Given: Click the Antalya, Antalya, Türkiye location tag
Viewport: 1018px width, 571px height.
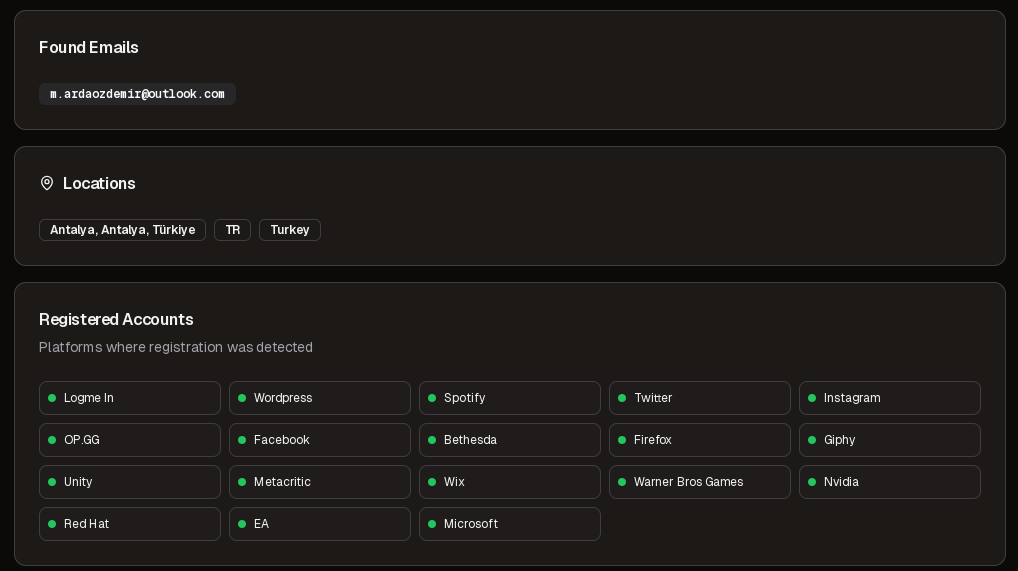Looking at the screenshot, I should tap(122, 230).
